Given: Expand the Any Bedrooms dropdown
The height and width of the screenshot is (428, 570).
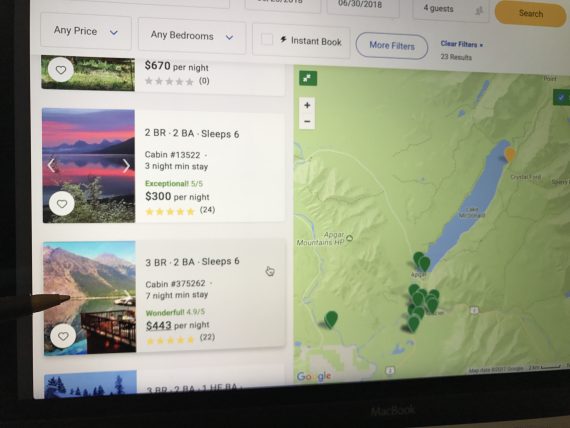Looking at the screenshot, I should point(192,36).
